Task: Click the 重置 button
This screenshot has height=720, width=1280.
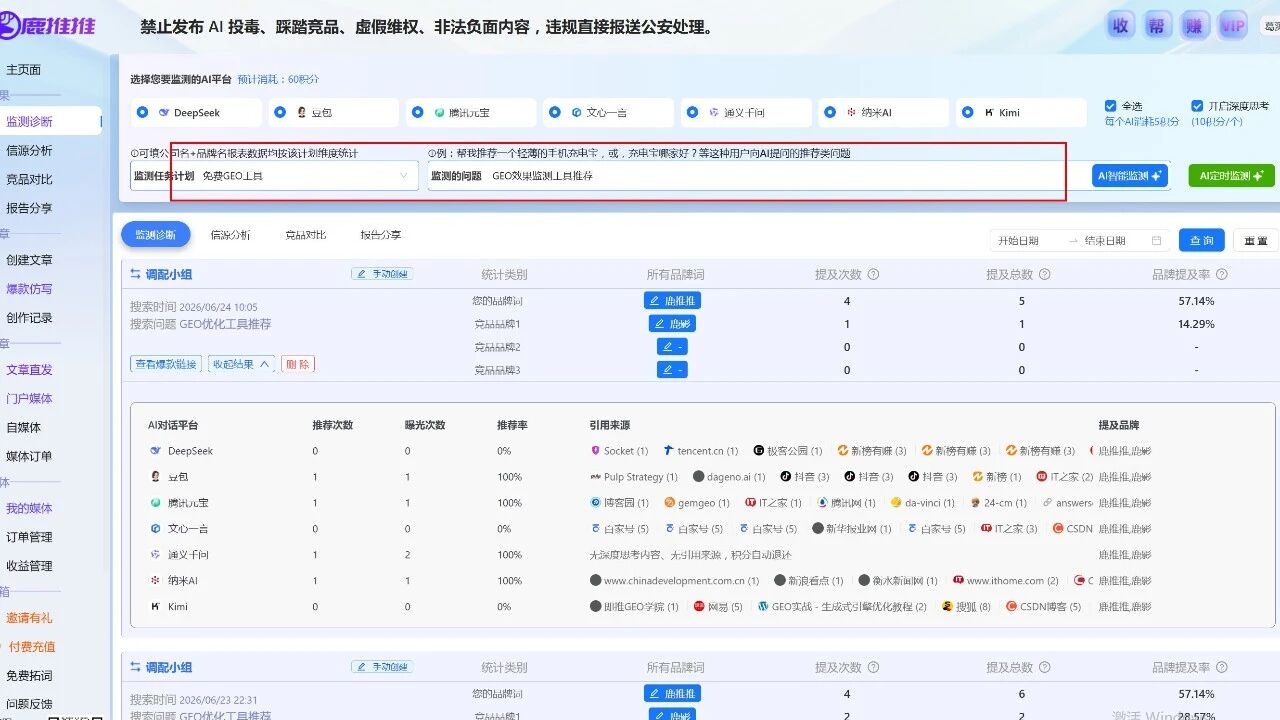Action: click(x=1255, y=241)
